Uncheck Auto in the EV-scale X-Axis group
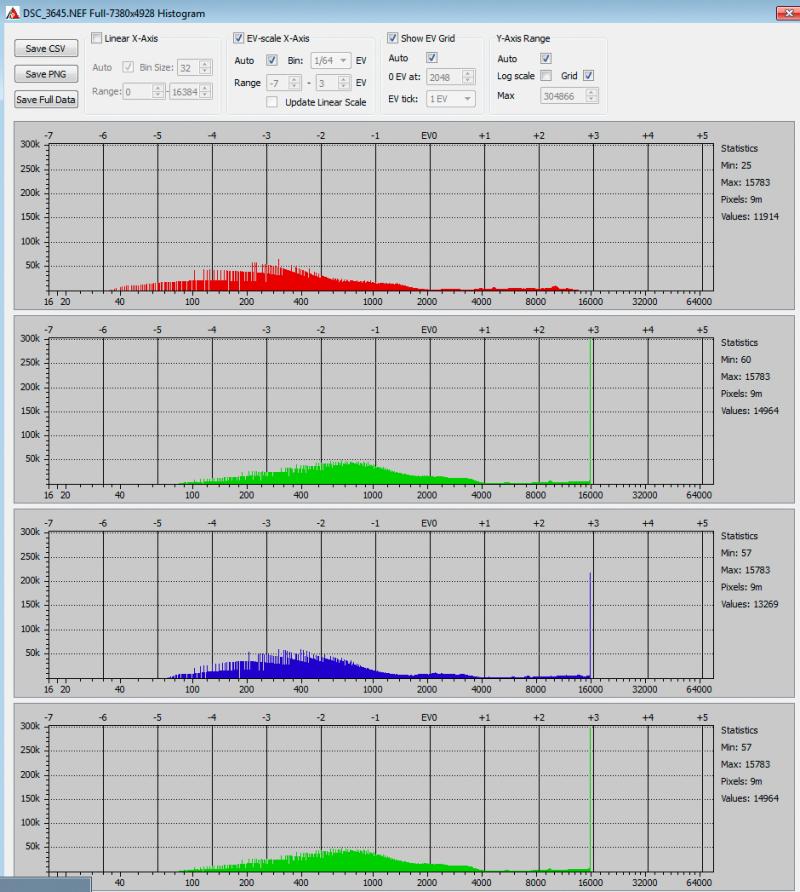This screenshot has height=892, width=800. pyautogui.click(x=272, y=60)
